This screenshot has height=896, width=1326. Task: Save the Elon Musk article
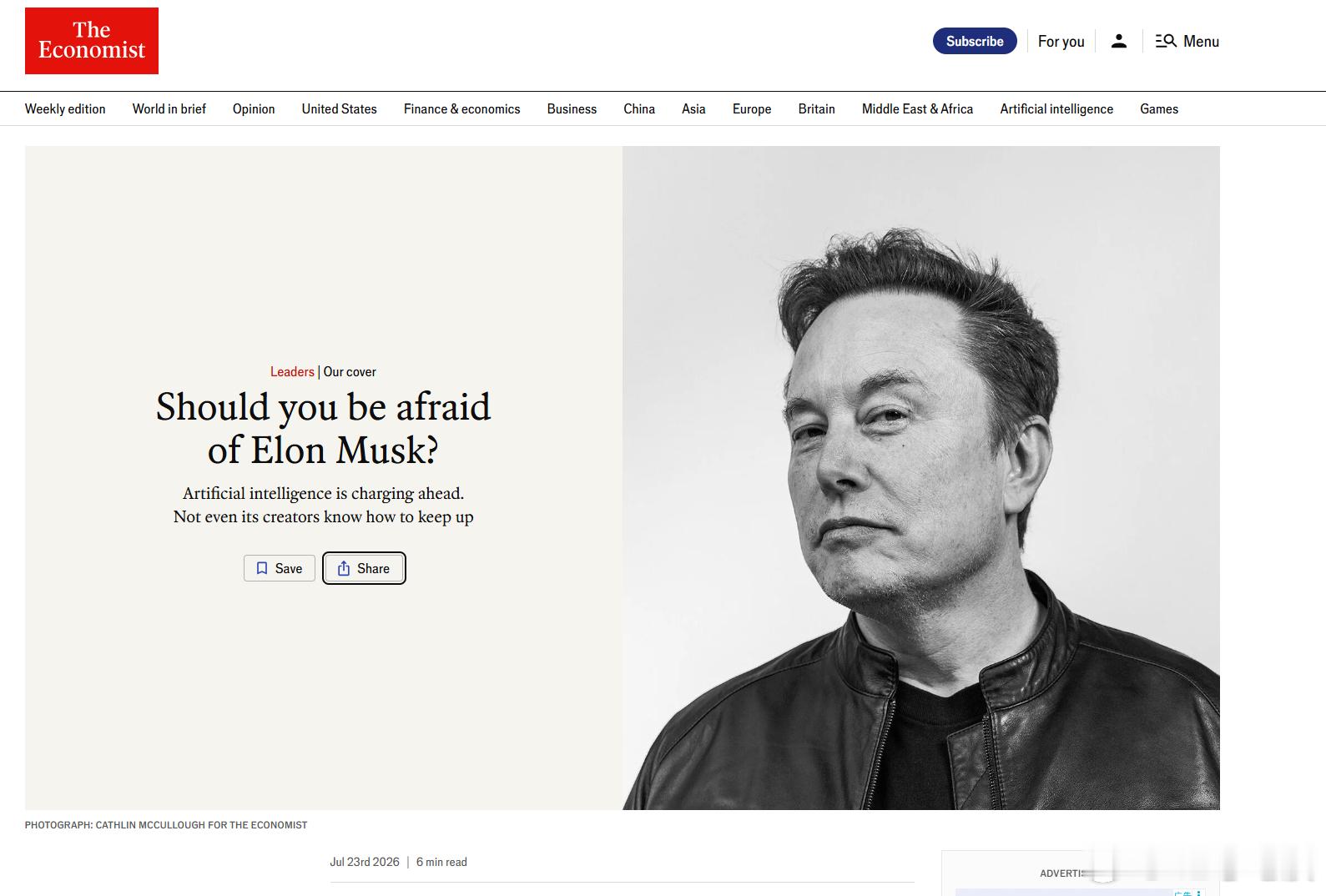(x=280, y=568)
